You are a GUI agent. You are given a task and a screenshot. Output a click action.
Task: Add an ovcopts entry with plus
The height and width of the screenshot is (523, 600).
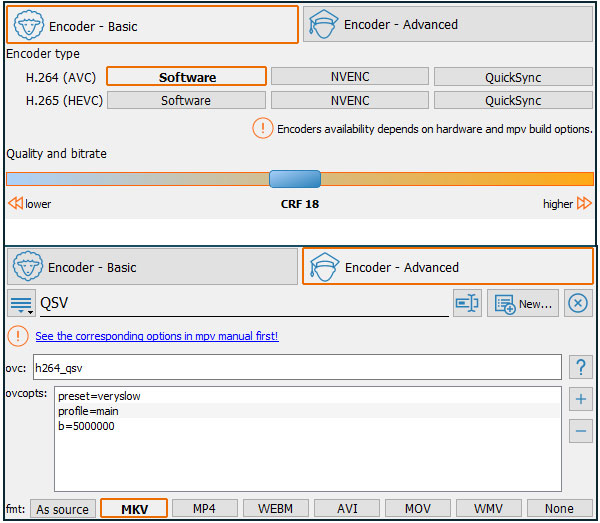click(581, 399)
